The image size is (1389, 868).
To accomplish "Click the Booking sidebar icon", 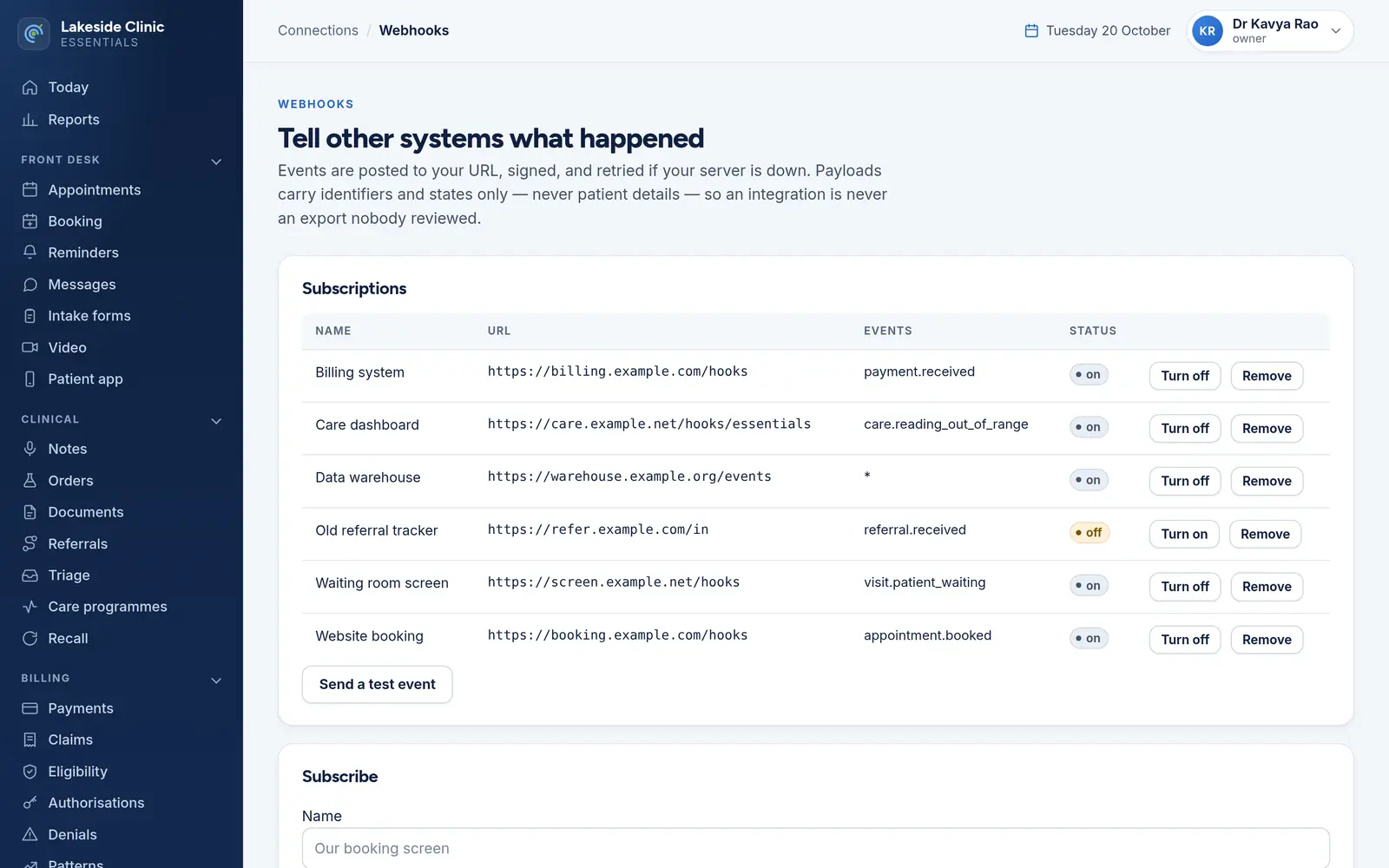I will 30,221.
